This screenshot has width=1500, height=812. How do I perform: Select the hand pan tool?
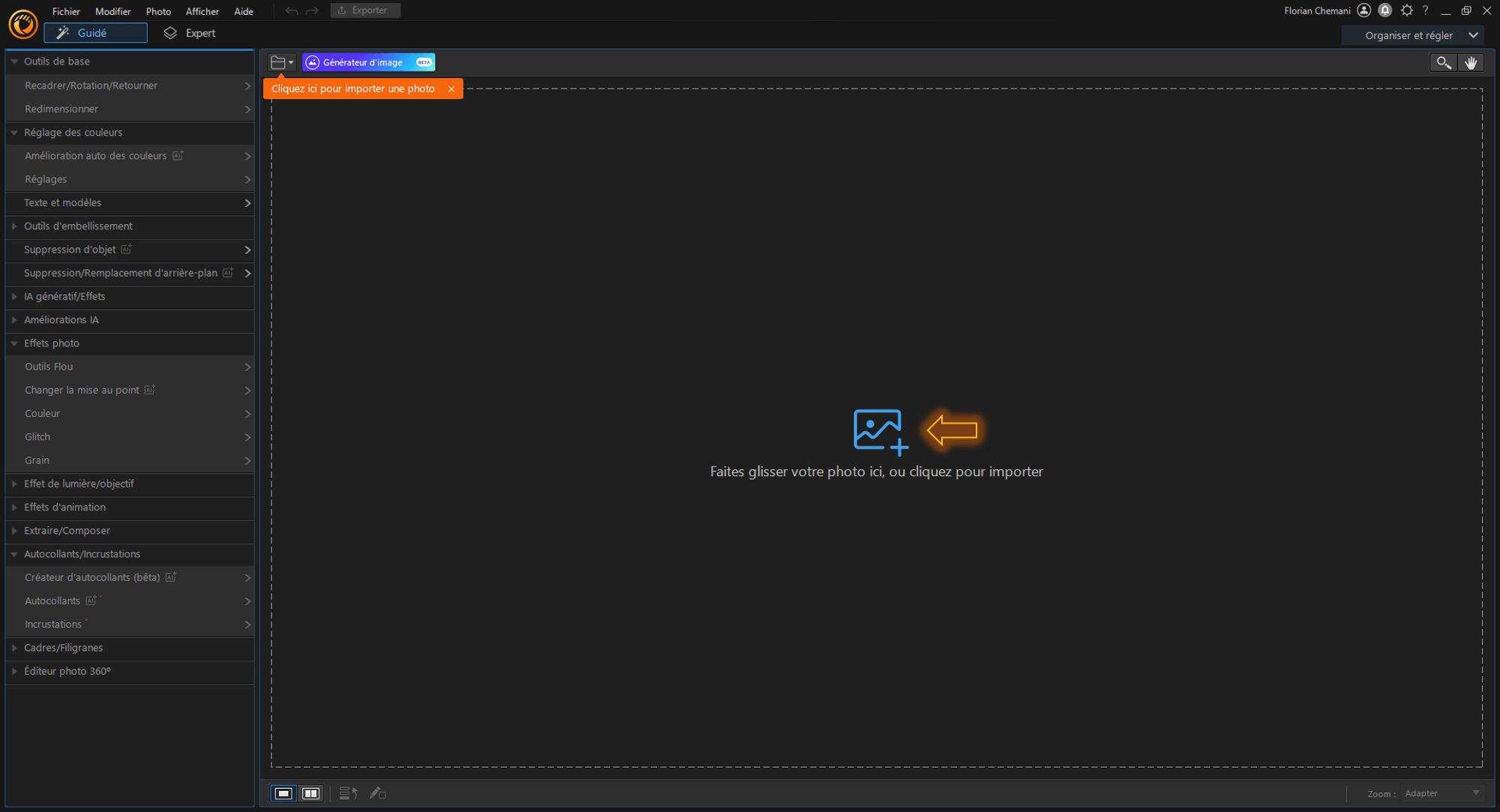(1471, 62)
